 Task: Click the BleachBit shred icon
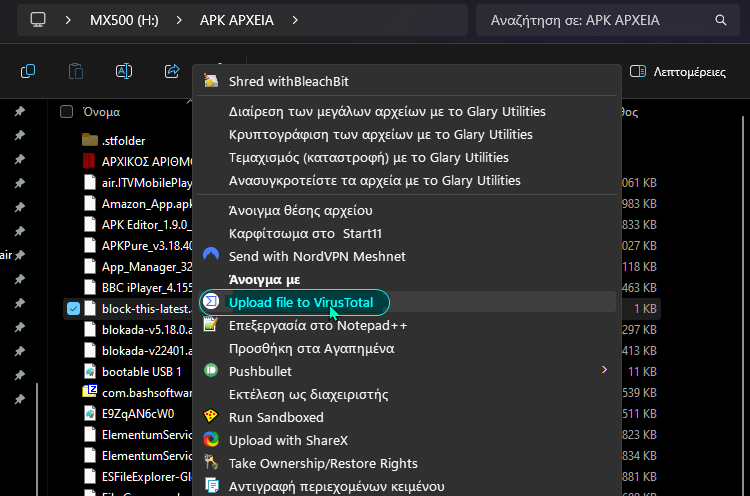(211, 81)
